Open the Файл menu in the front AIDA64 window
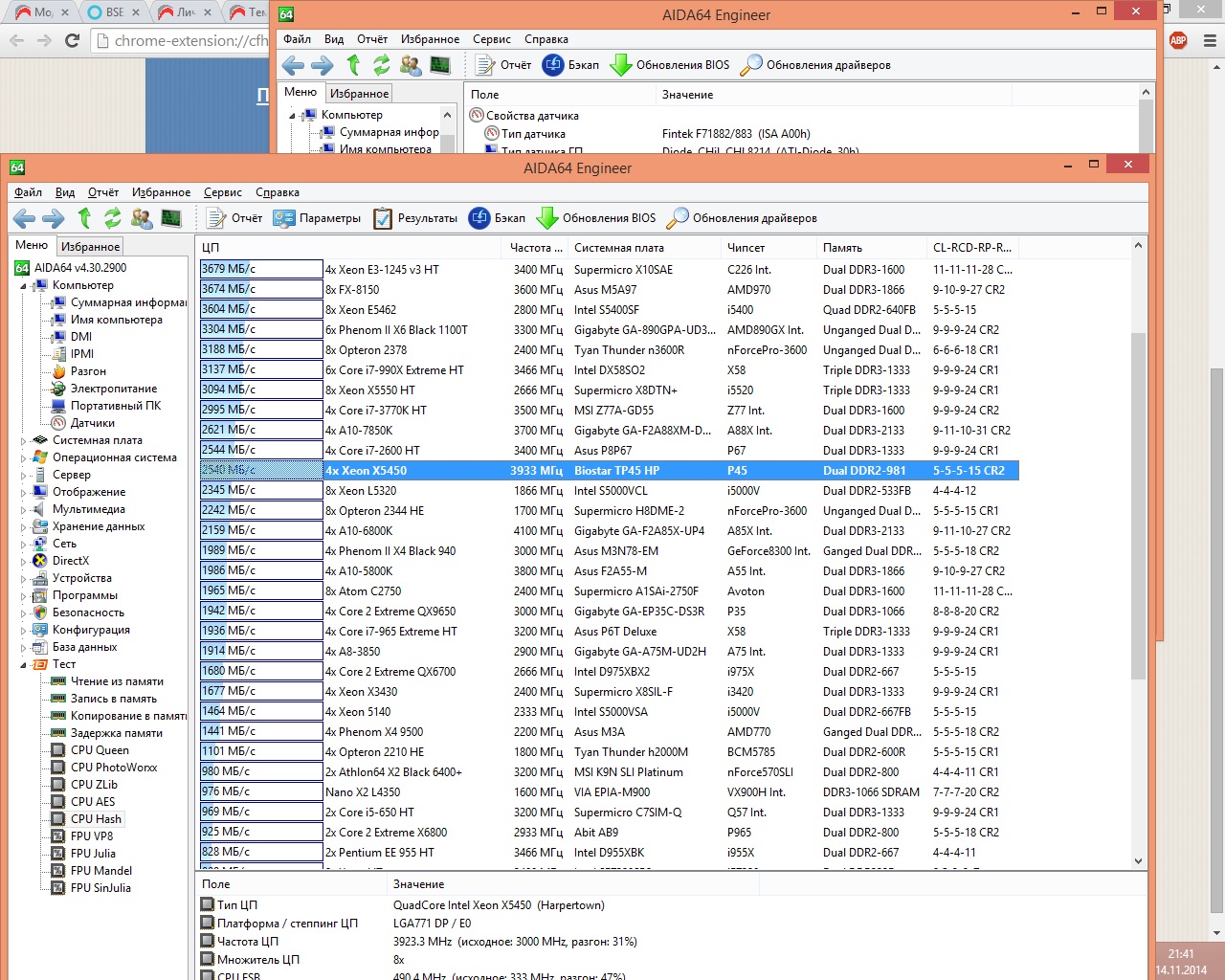Image resolution: width=1225 pixels, height=980 pixels. [28, 192]
